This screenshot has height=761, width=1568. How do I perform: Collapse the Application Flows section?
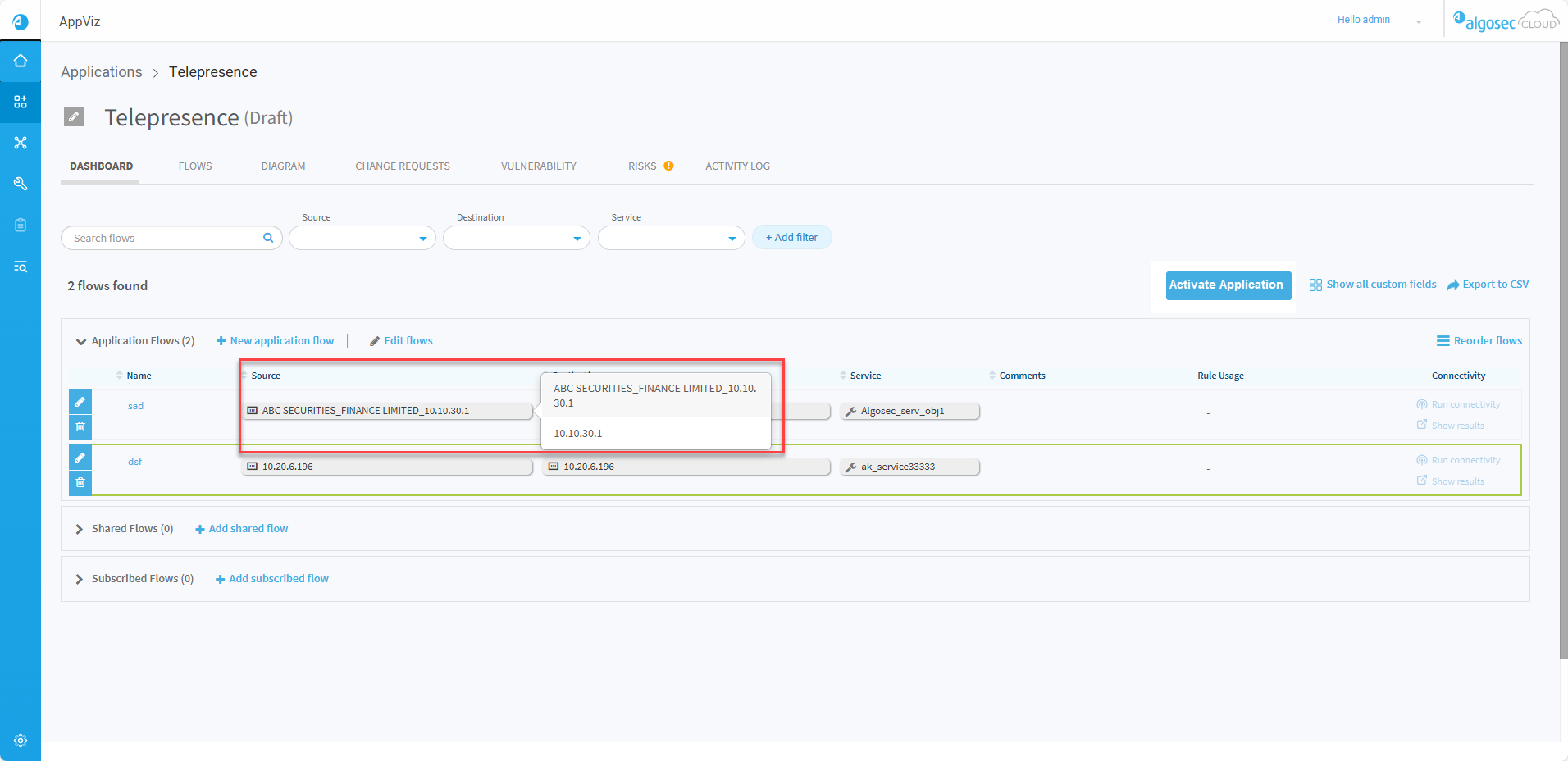pyautogui.click(x=81, y=341)
